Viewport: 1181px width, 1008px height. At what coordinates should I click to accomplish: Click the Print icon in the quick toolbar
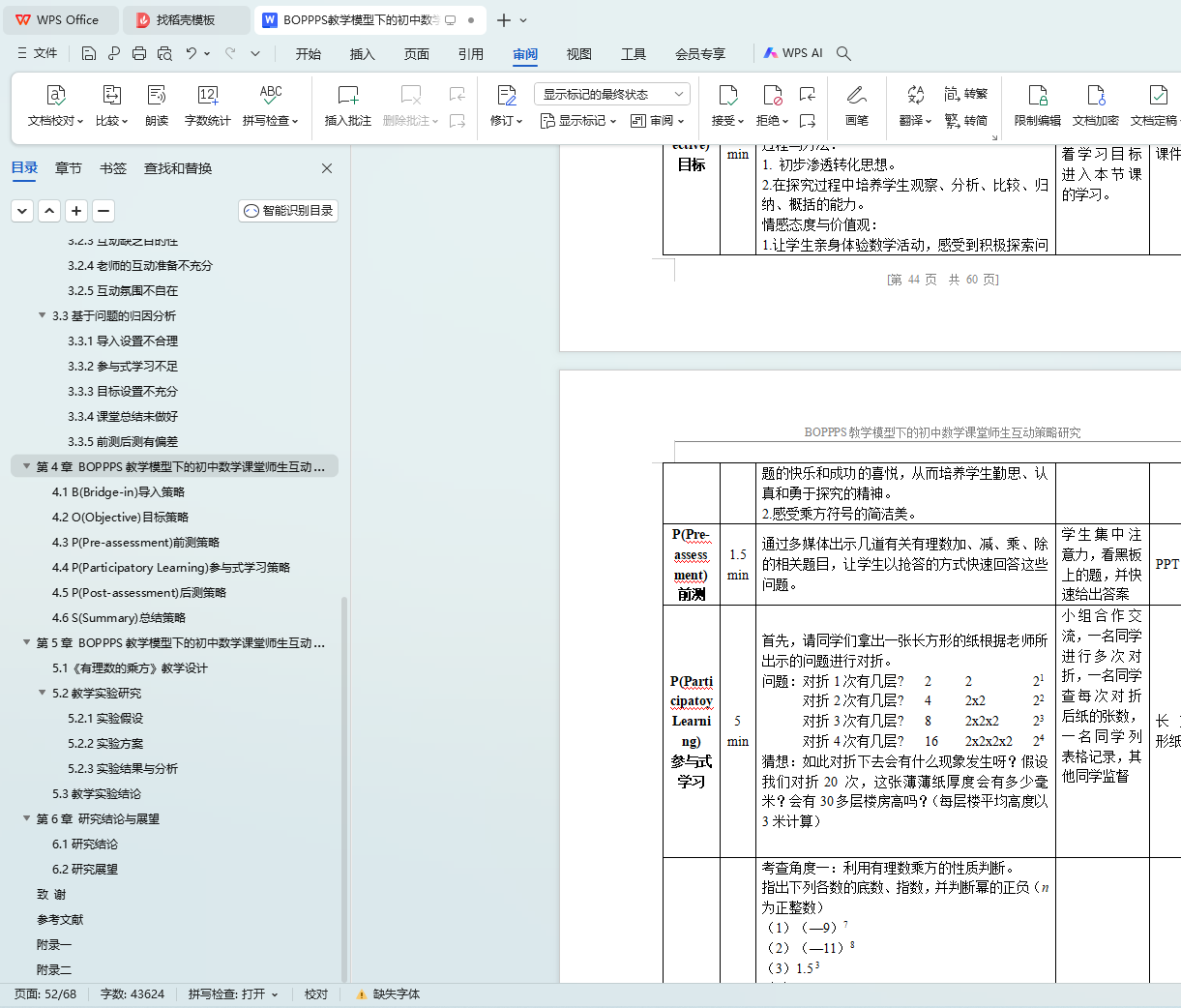pyautogui.click(x=139, y=53)
